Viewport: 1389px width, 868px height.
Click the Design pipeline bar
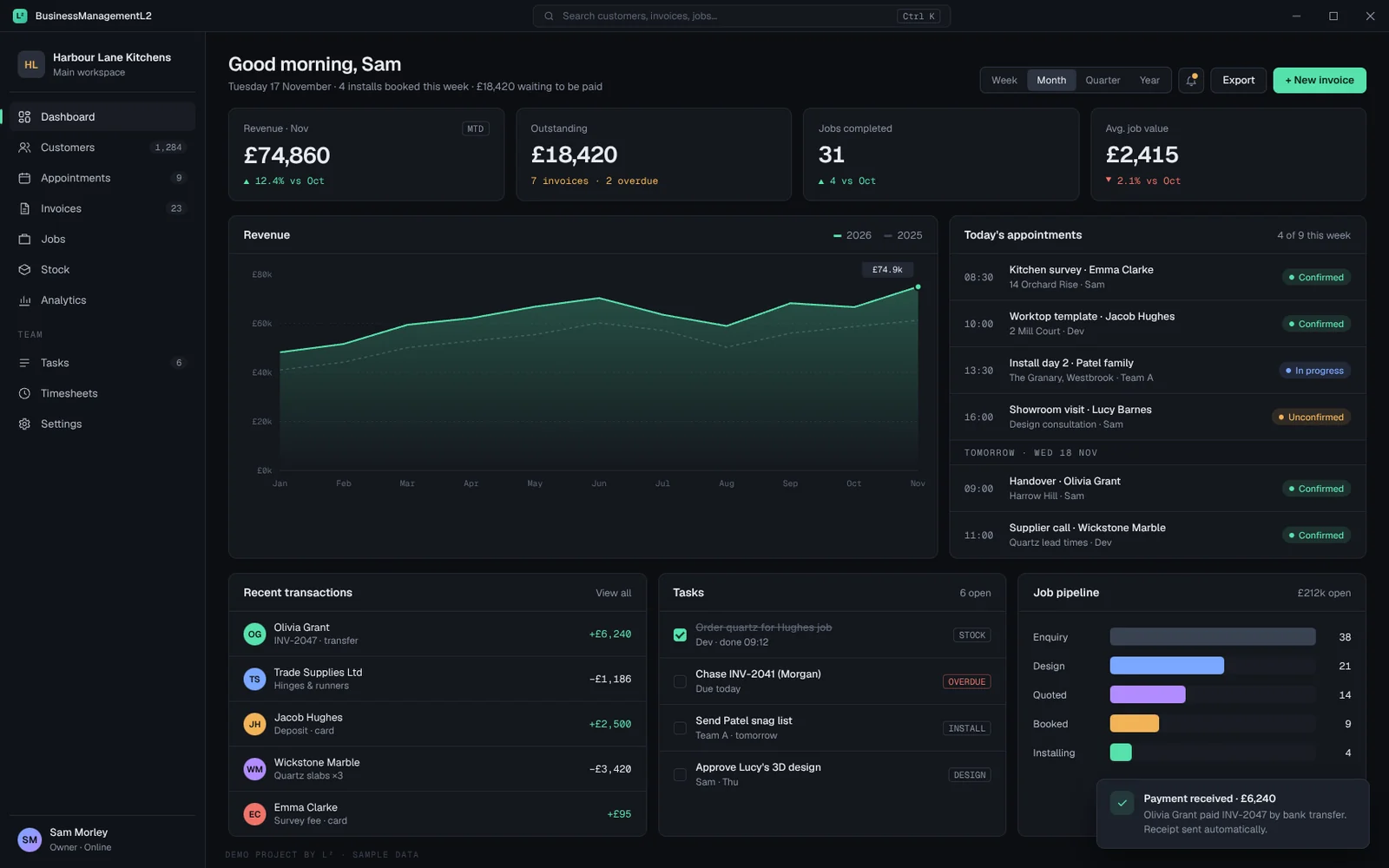1167,666
